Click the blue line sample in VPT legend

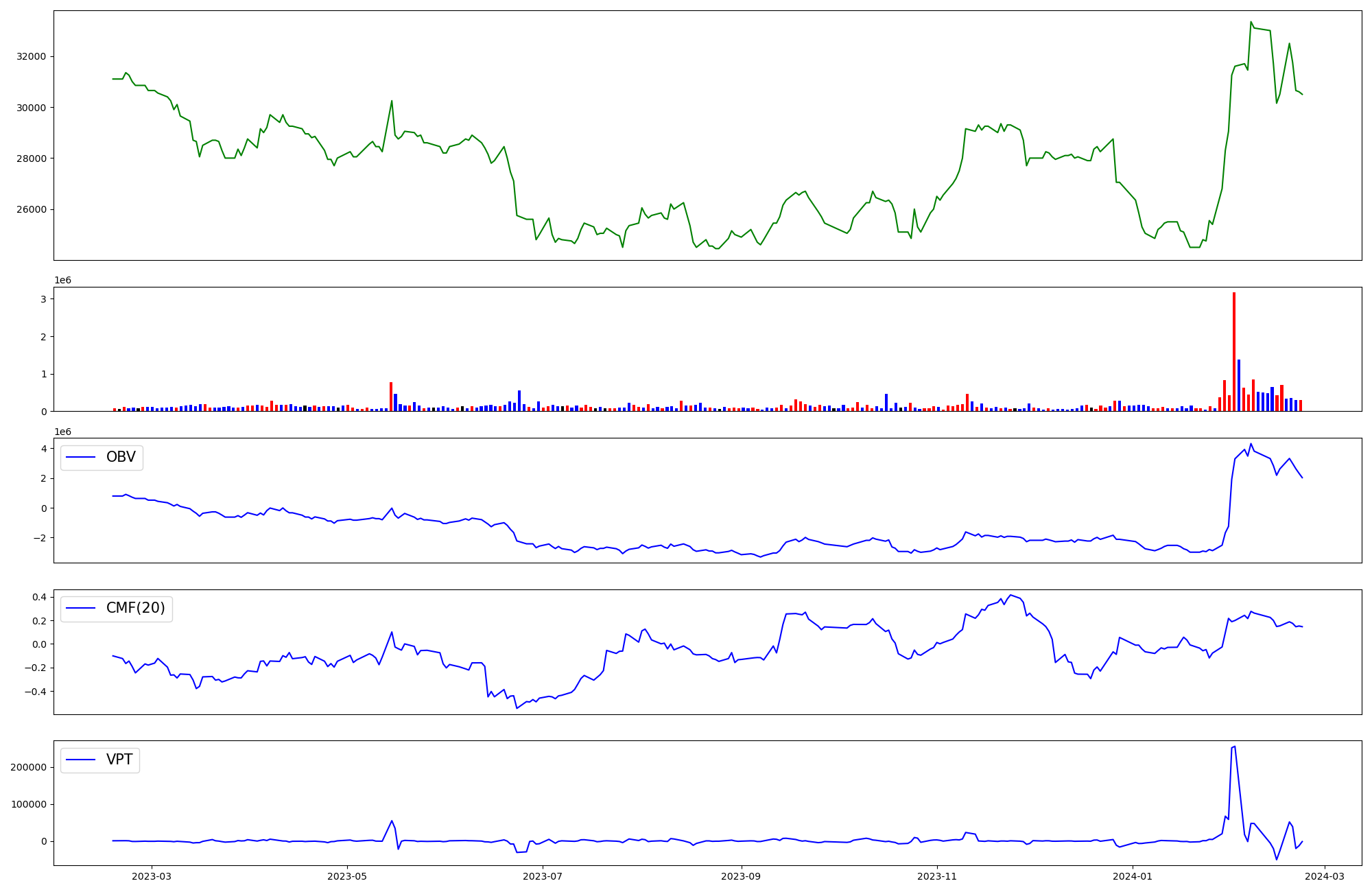(80, 760)
